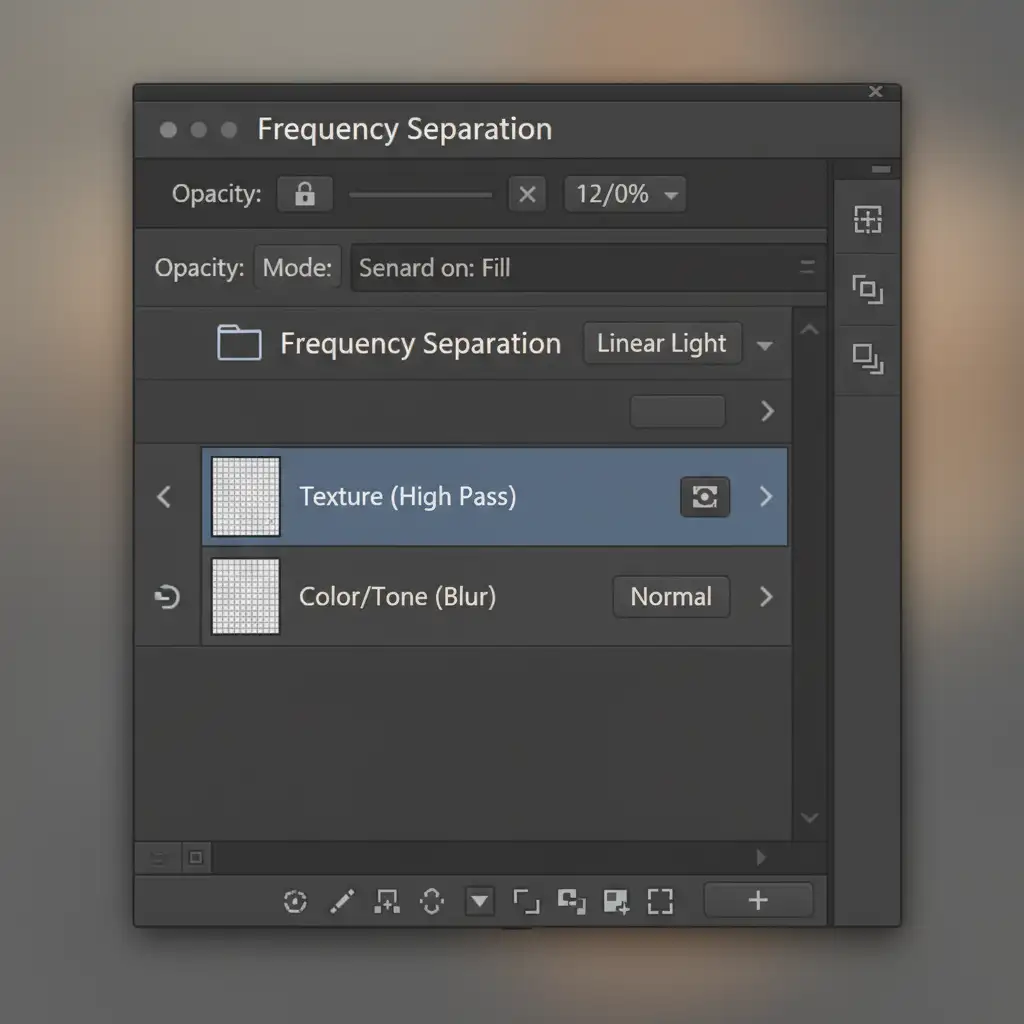Image resolution: width=1024 pixels, height=1024 pixels.
Task: Select the Texture (High Pass) layer
Action: coord(450,497)
